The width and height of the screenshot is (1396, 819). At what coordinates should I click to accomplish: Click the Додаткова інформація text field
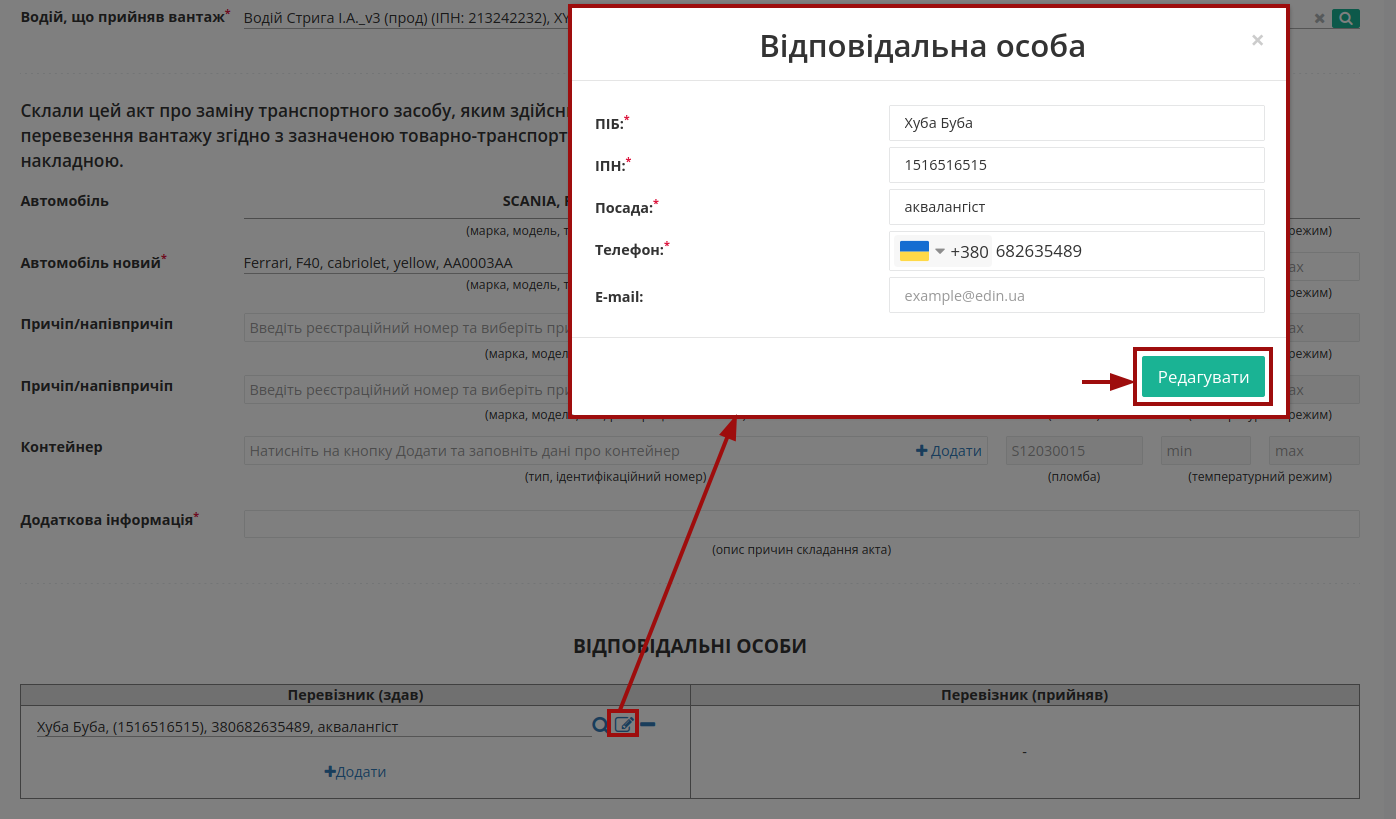point(801,524)
